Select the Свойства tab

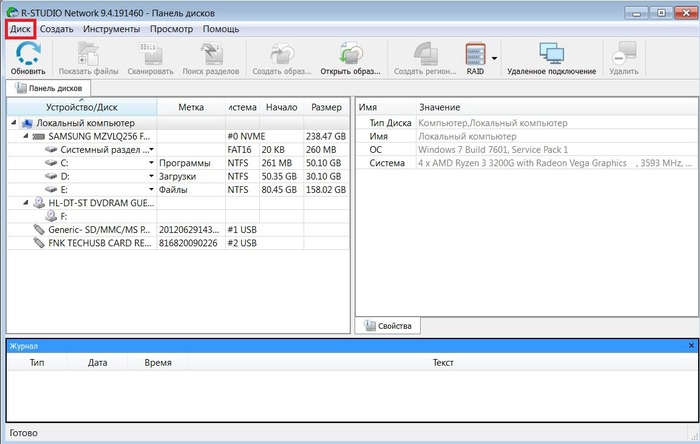click(x=388, y=326)
